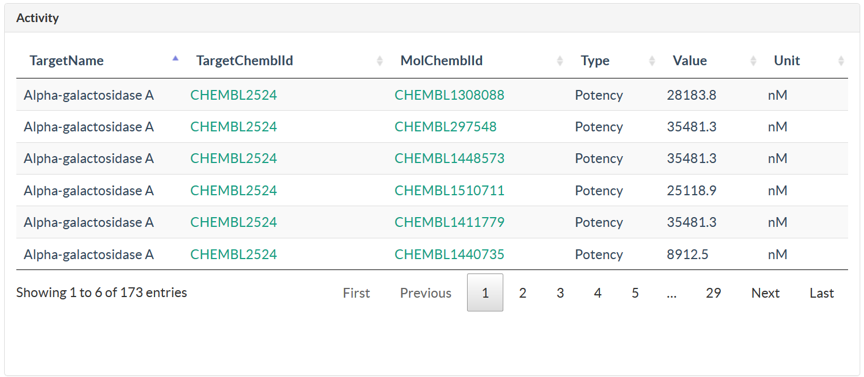The image size is (864, 377).
Task: Click TargetChemblId sort arrows icon
Action: click(x=380, y=61)
